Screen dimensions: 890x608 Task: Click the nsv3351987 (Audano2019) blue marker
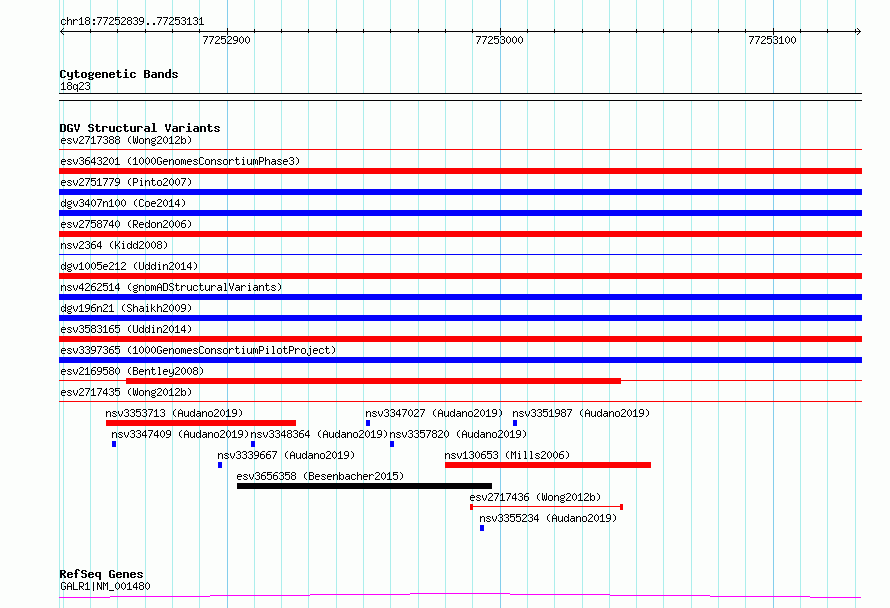tap(515, 423)
